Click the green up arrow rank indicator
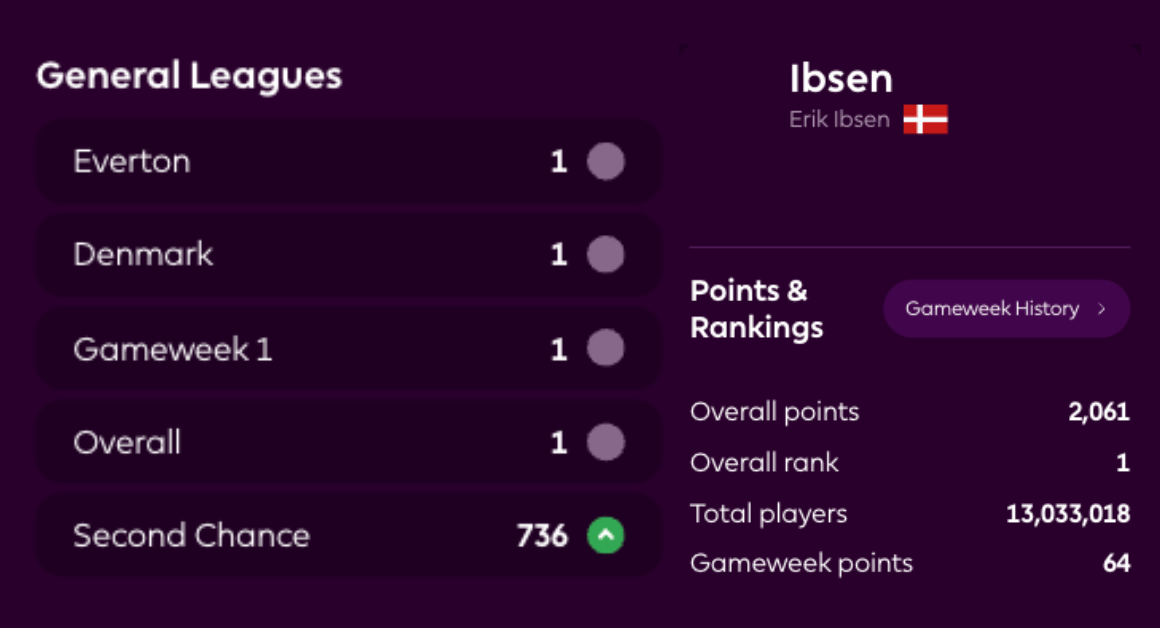The height and width of the screenshot is (628, 1160). (x=605, y=536)
